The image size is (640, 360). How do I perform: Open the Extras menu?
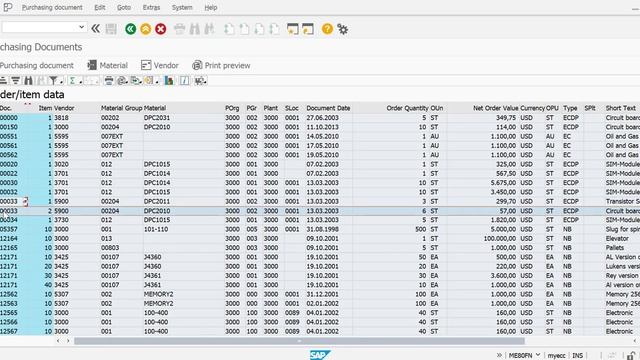(151, 7)
